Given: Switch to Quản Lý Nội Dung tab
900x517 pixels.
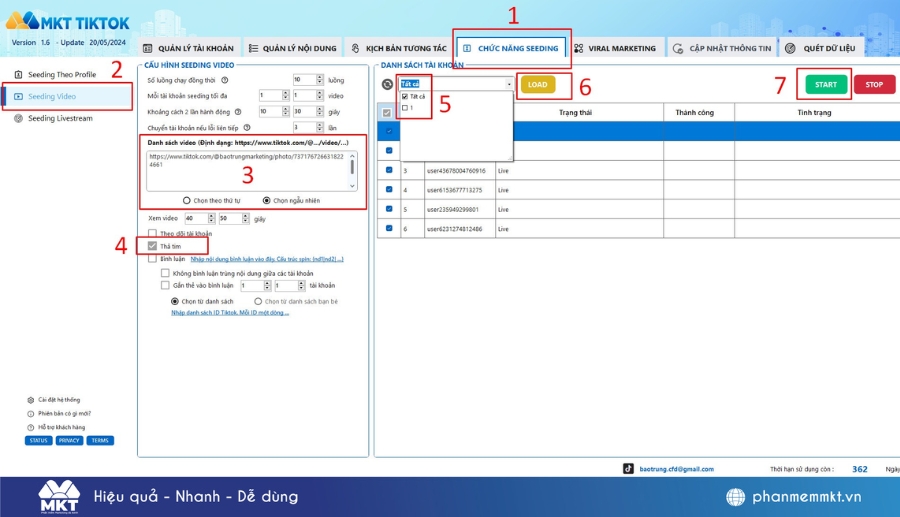Looking at the screenshot, I should [x=292, y=48].
